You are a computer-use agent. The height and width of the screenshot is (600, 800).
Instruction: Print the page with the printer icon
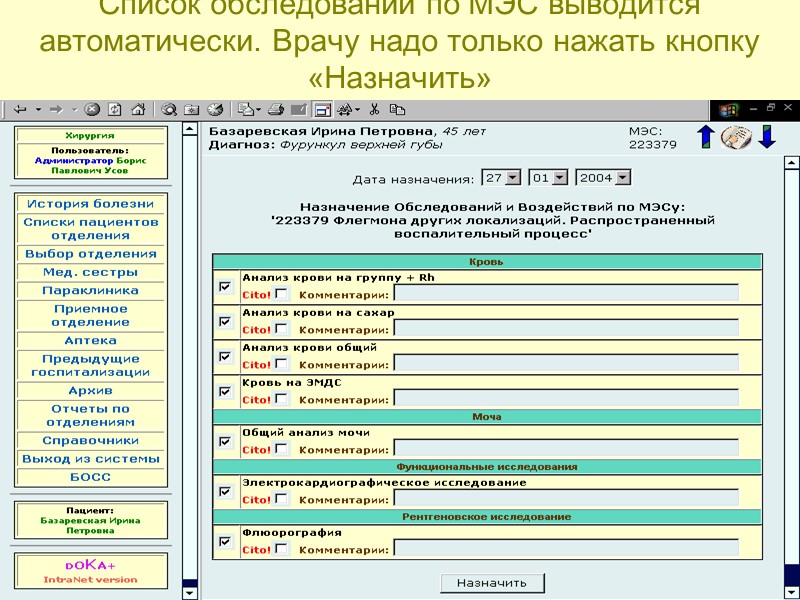[x=276, y=109]
